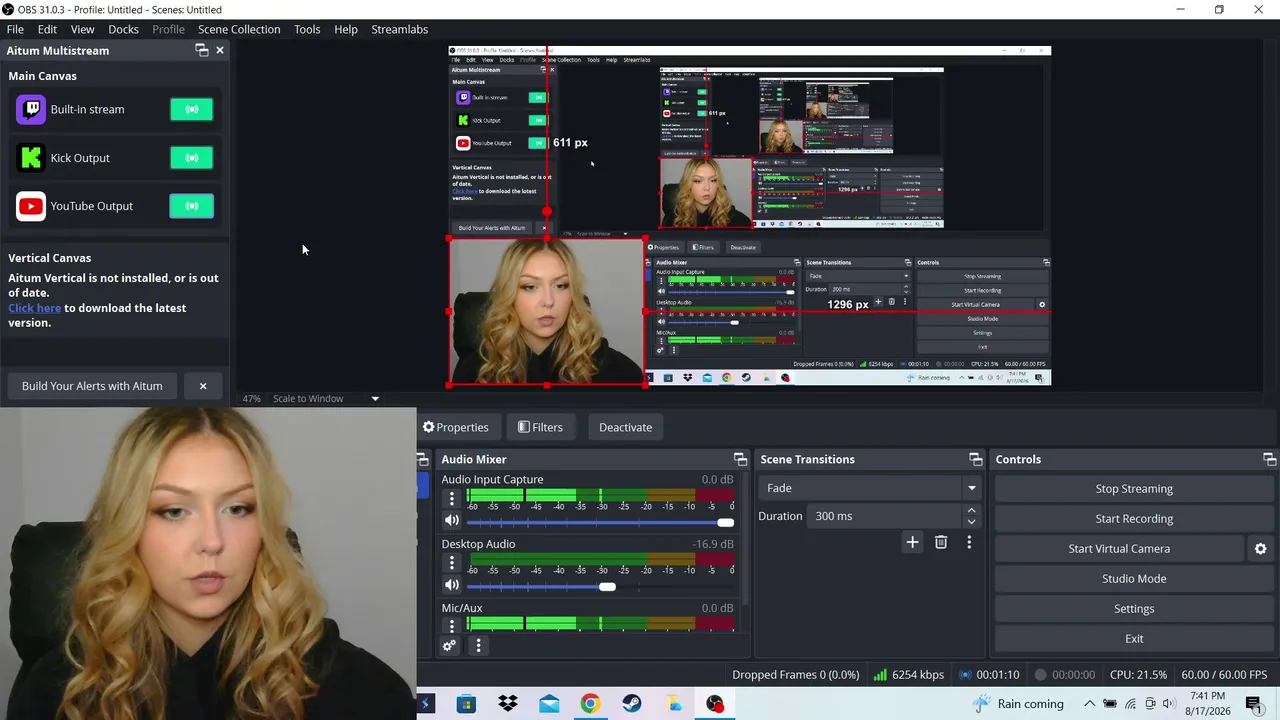Close the Aitum Multistream dock
This screenshot has height=720, width=1280.
click(x=220, y=50)
